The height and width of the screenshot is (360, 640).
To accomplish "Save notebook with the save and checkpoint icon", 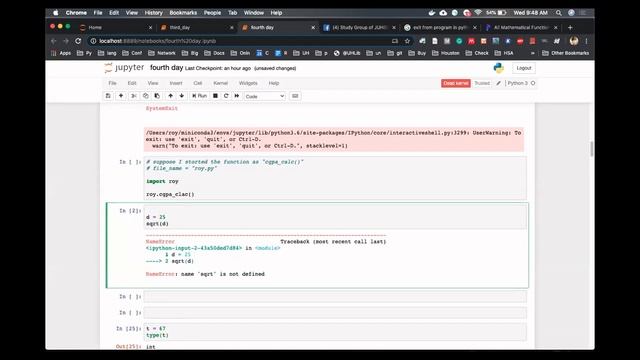I will click(x=108, y=96).
